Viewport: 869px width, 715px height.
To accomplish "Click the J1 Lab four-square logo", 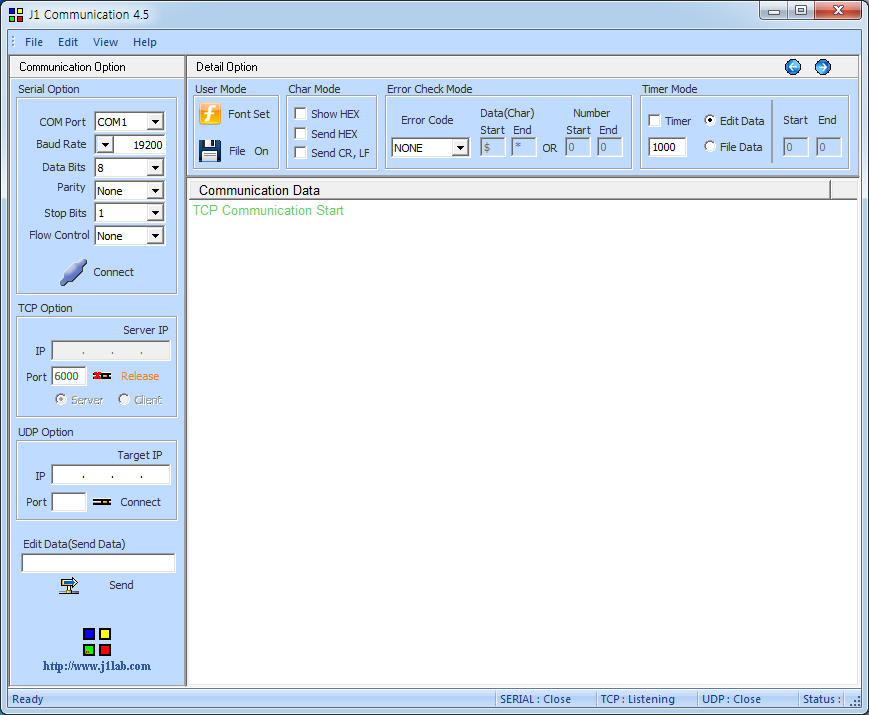I will click(x=97, y=642).
